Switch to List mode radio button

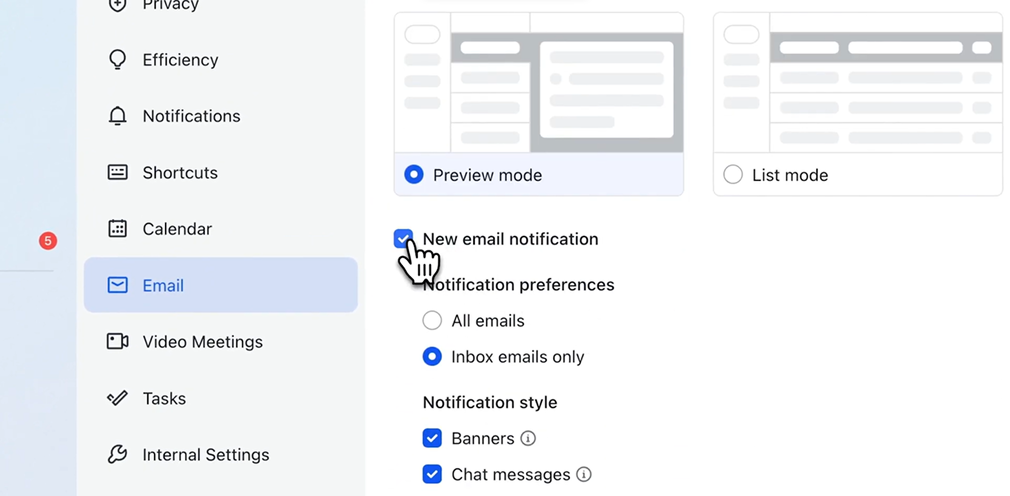[x=733, y=175]
